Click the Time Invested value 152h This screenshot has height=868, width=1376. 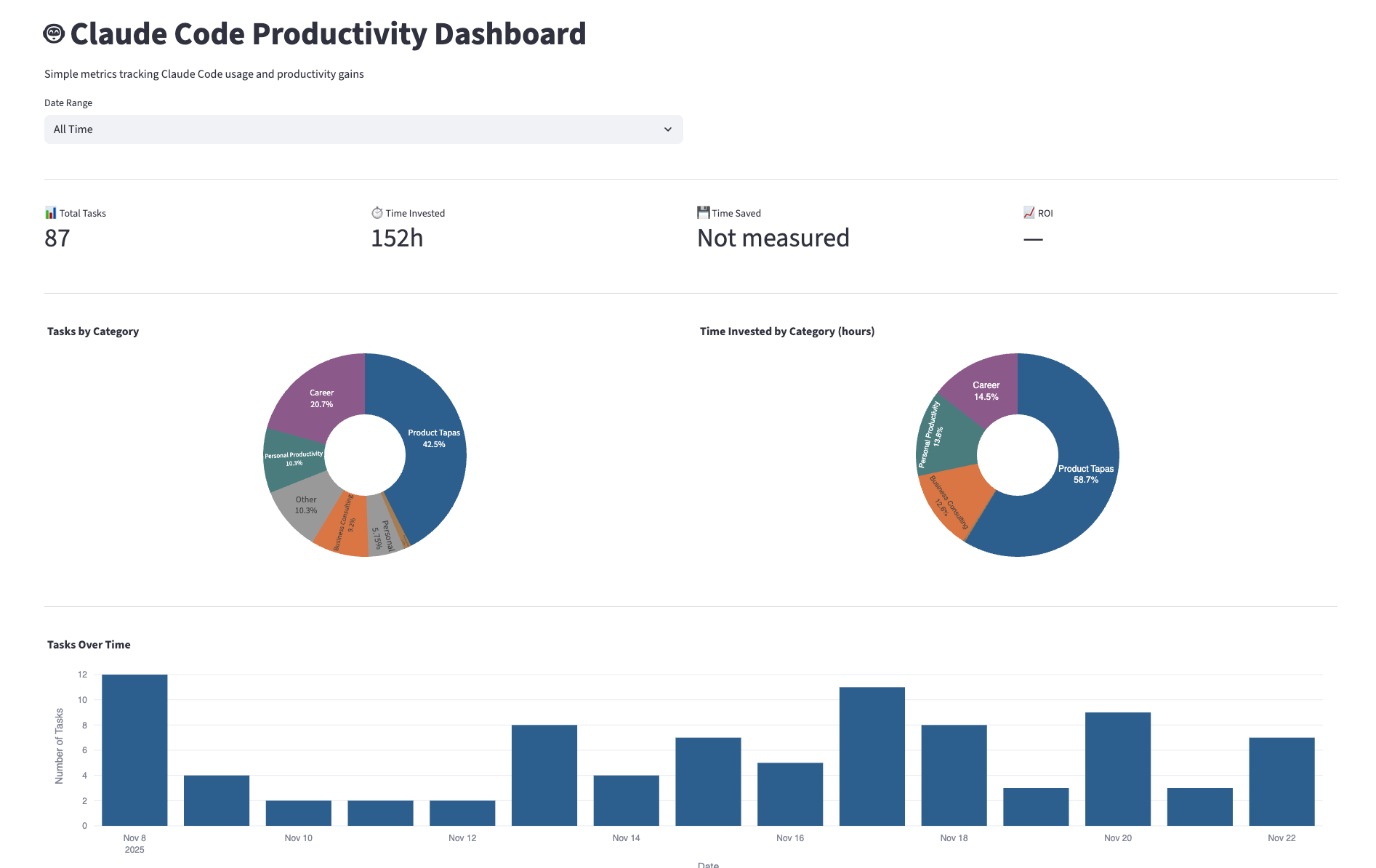click(397, 238)
